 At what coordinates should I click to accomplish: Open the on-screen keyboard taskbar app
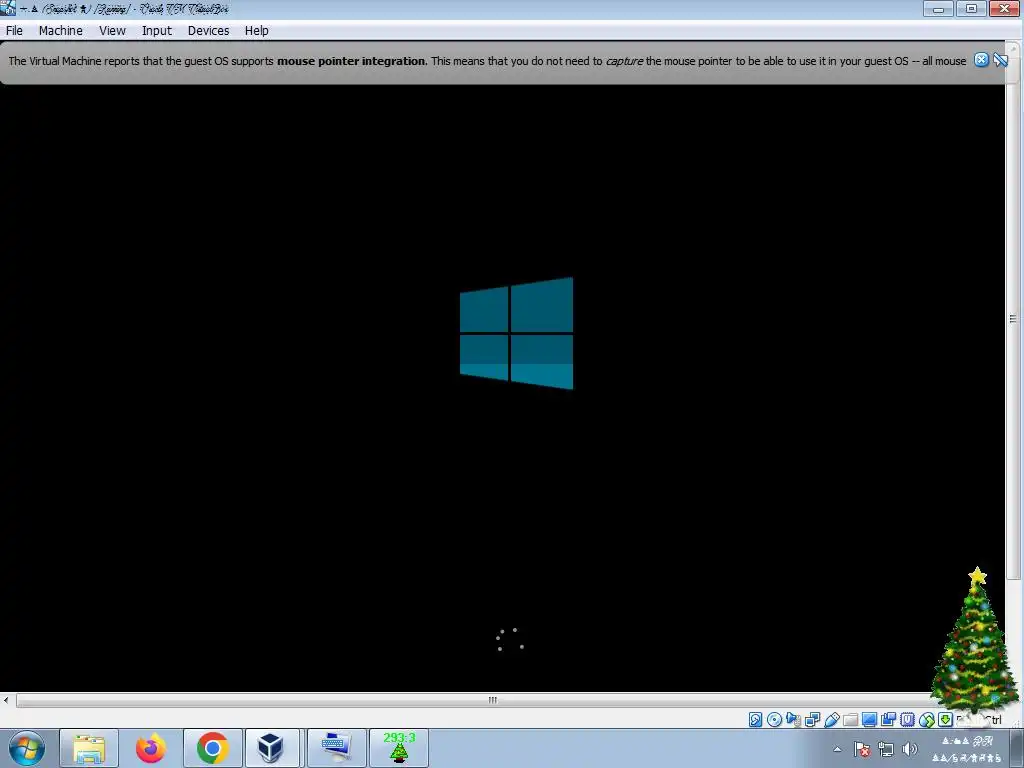336,748
